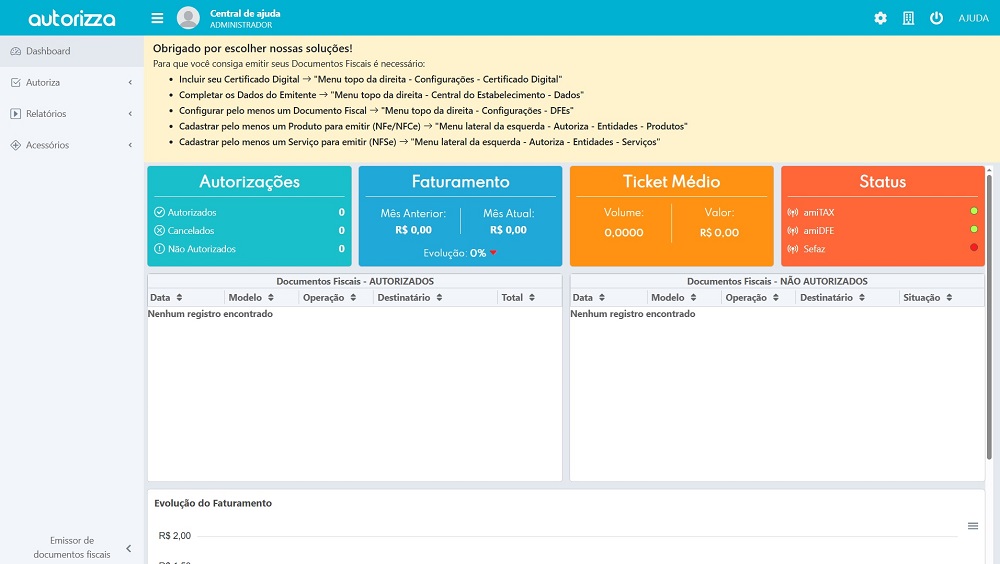
Task: Click the power logout icon
Action: point(936,18)
